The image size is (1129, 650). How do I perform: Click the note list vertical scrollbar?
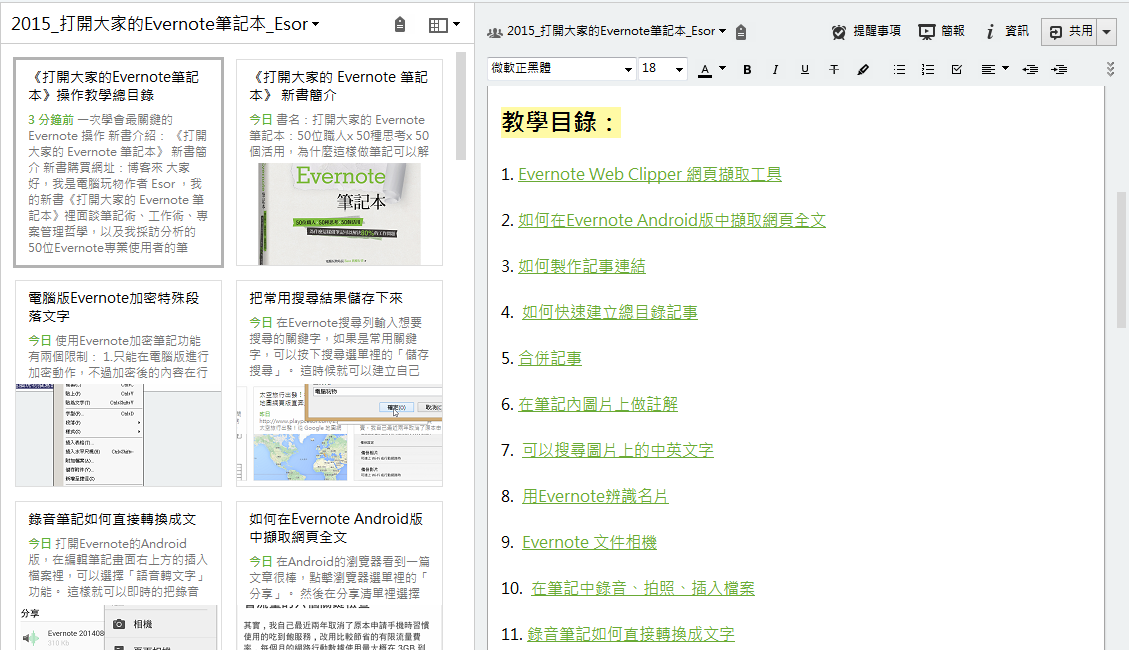[x=461, y=106]
